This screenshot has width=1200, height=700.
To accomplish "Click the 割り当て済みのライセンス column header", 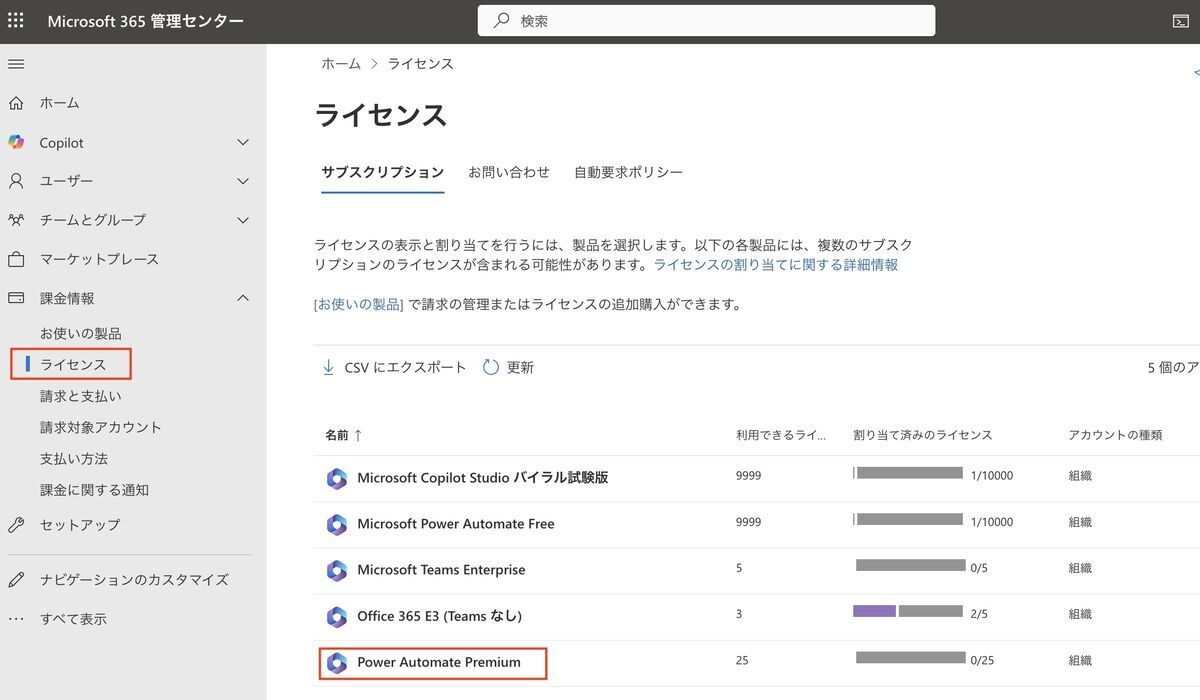I will (922, 435).
